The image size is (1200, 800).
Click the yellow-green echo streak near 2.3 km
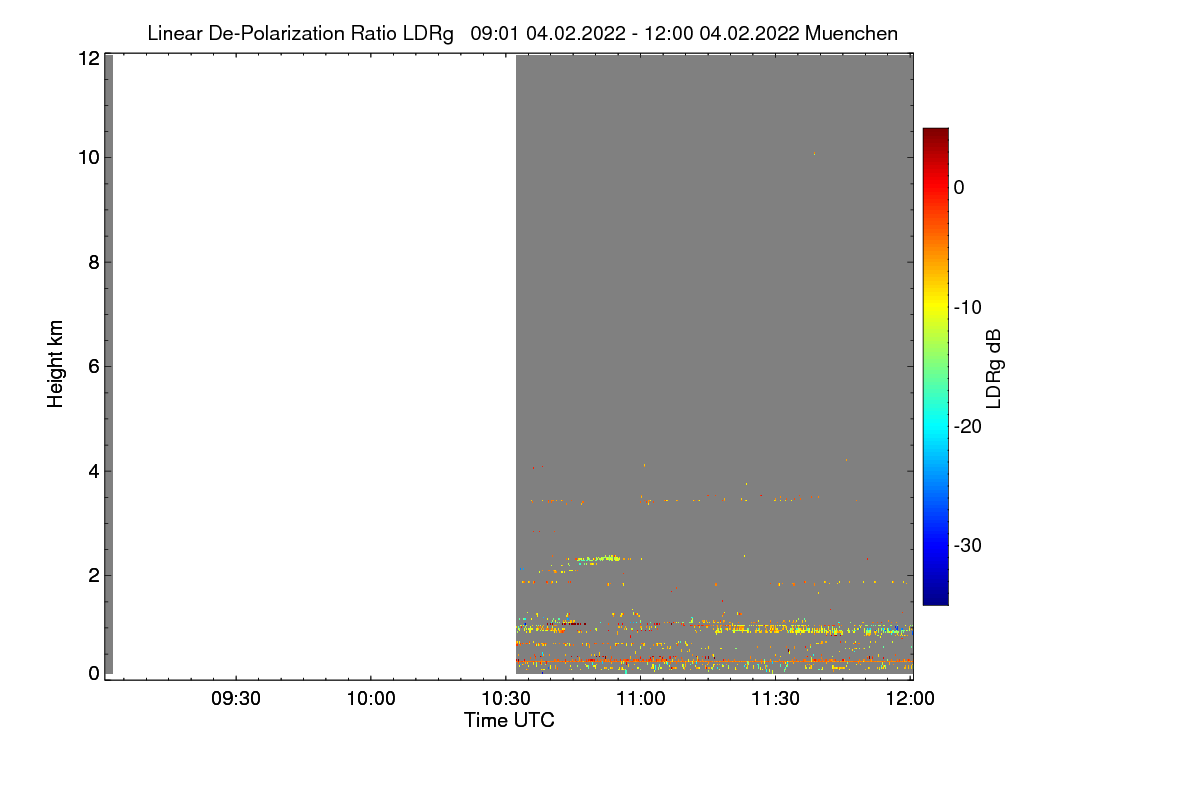[x=597, y=558]
